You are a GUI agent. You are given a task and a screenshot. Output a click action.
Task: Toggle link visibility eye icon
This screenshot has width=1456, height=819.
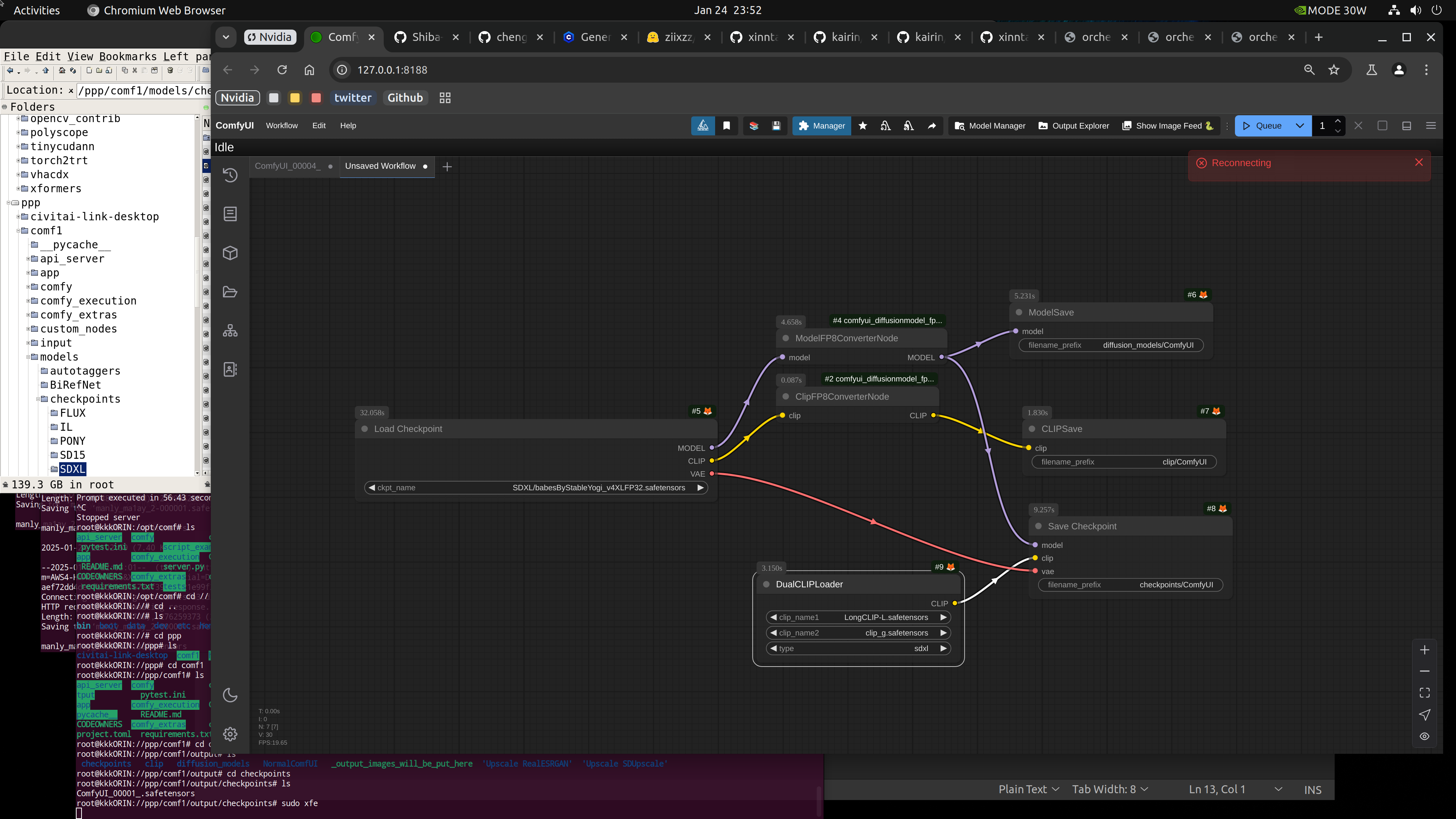[x=1425, y=736]
